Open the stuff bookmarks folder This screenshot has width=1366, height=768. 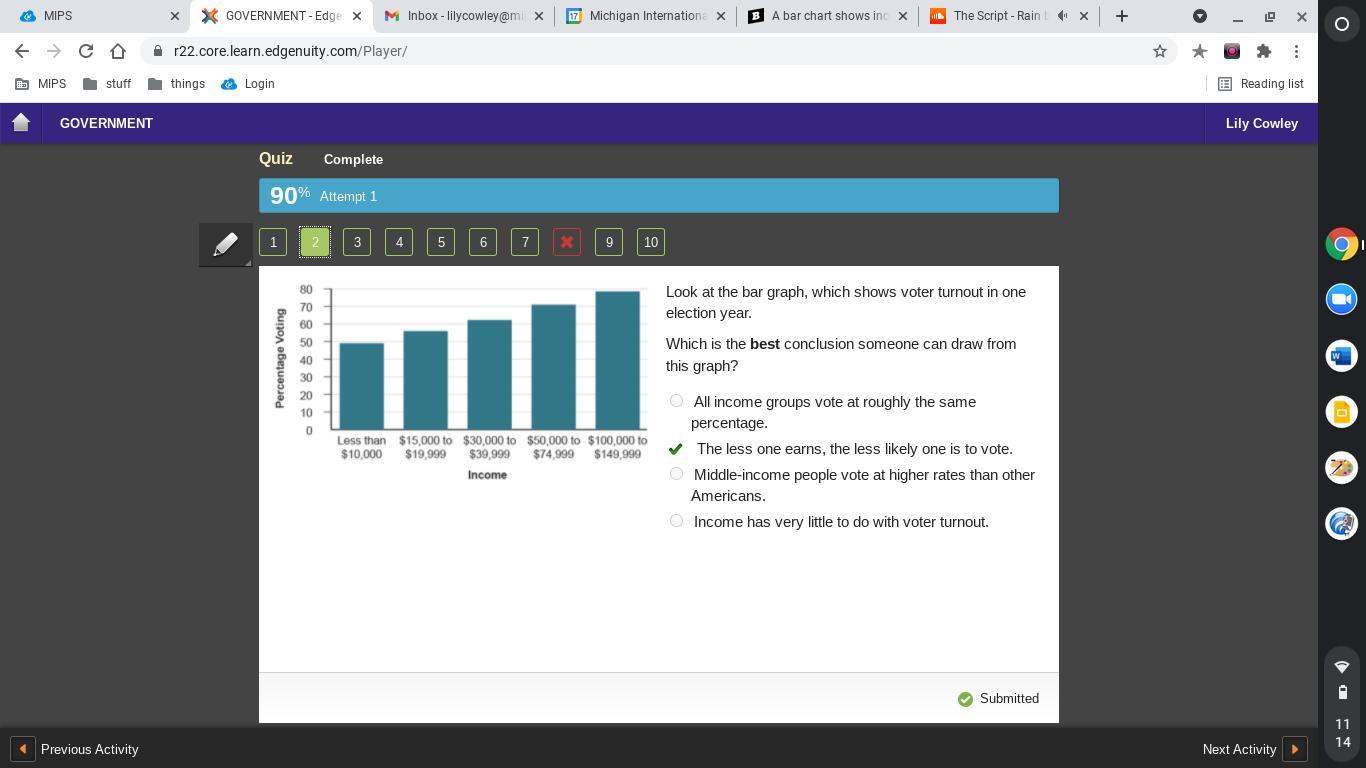[107, 84]
